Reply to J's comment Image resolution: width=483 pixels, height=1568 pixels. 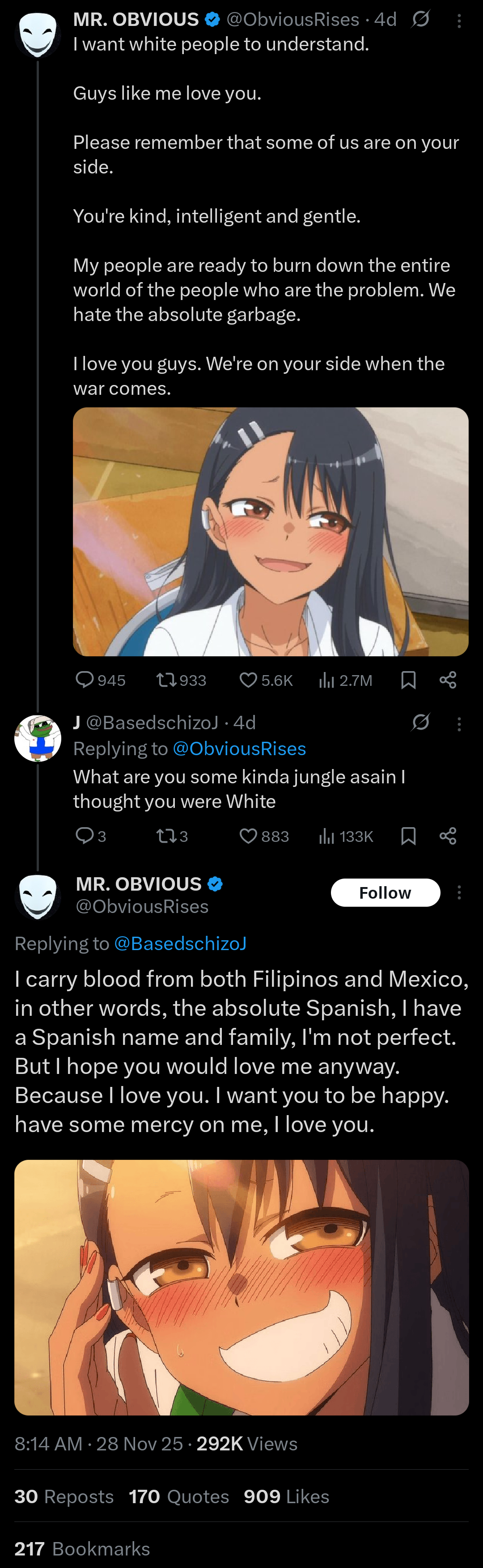(x=85, y=836)
